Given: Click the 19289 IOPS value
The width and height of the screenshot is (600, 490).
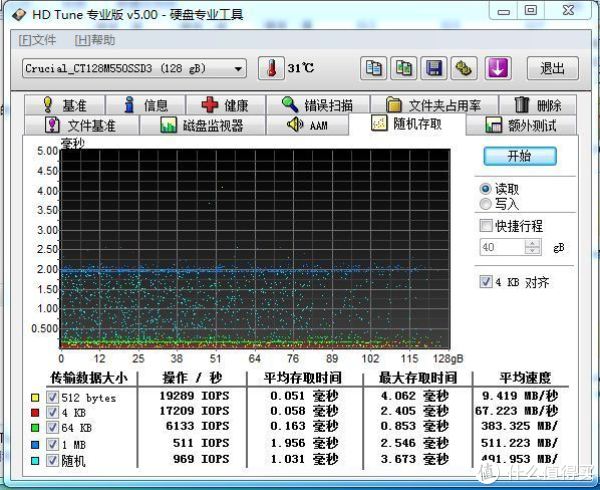Looking at the screenshot, I should (194, 396).
